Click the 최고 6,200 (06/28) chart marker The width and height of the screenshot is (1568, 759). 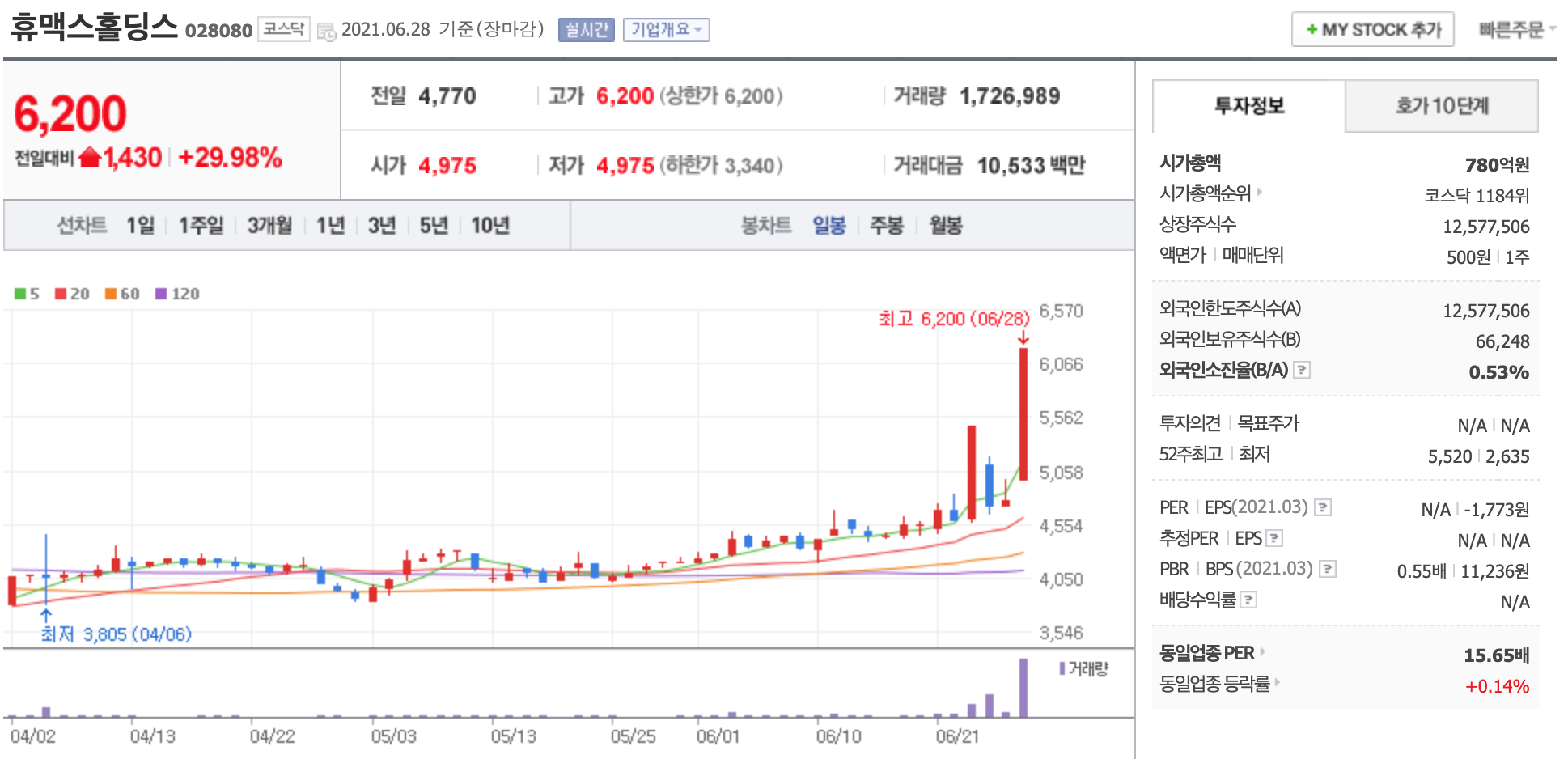point(954,319)
